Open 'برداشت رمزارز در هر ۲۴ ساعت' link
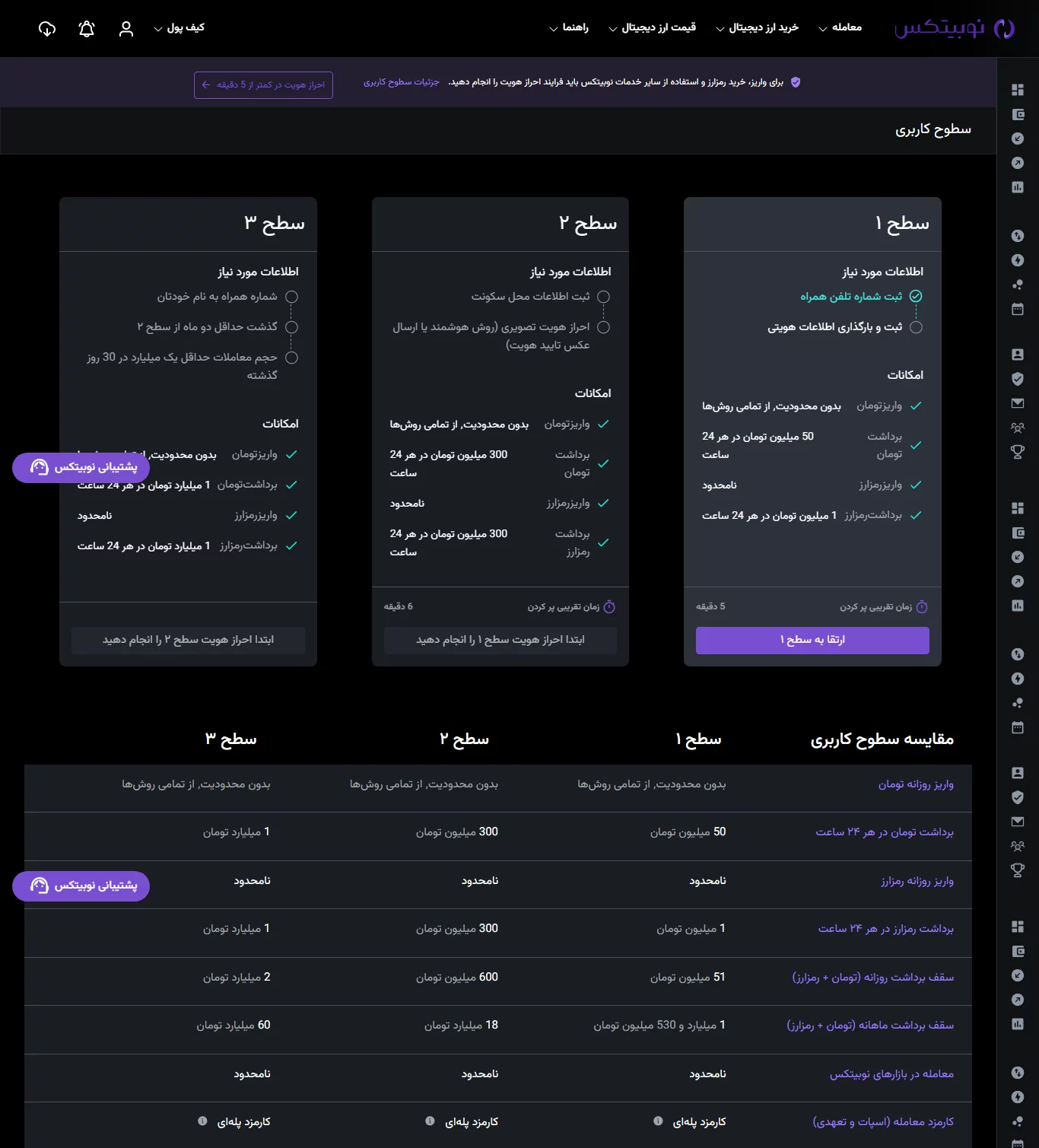 [885, 929]
